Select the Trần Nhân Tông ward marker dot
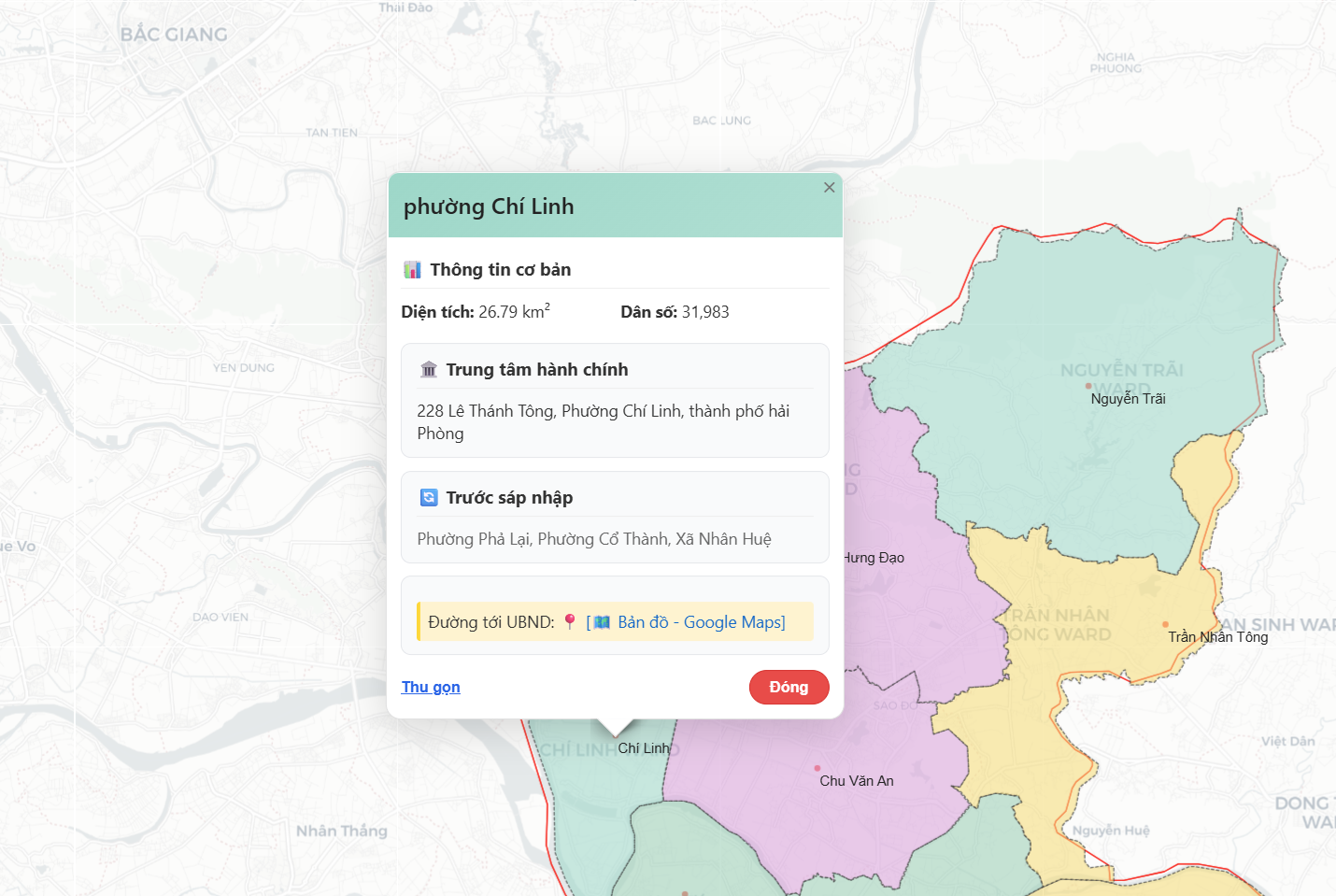The height and width of the screenshot is (896, 1336). click(1165, 624)
